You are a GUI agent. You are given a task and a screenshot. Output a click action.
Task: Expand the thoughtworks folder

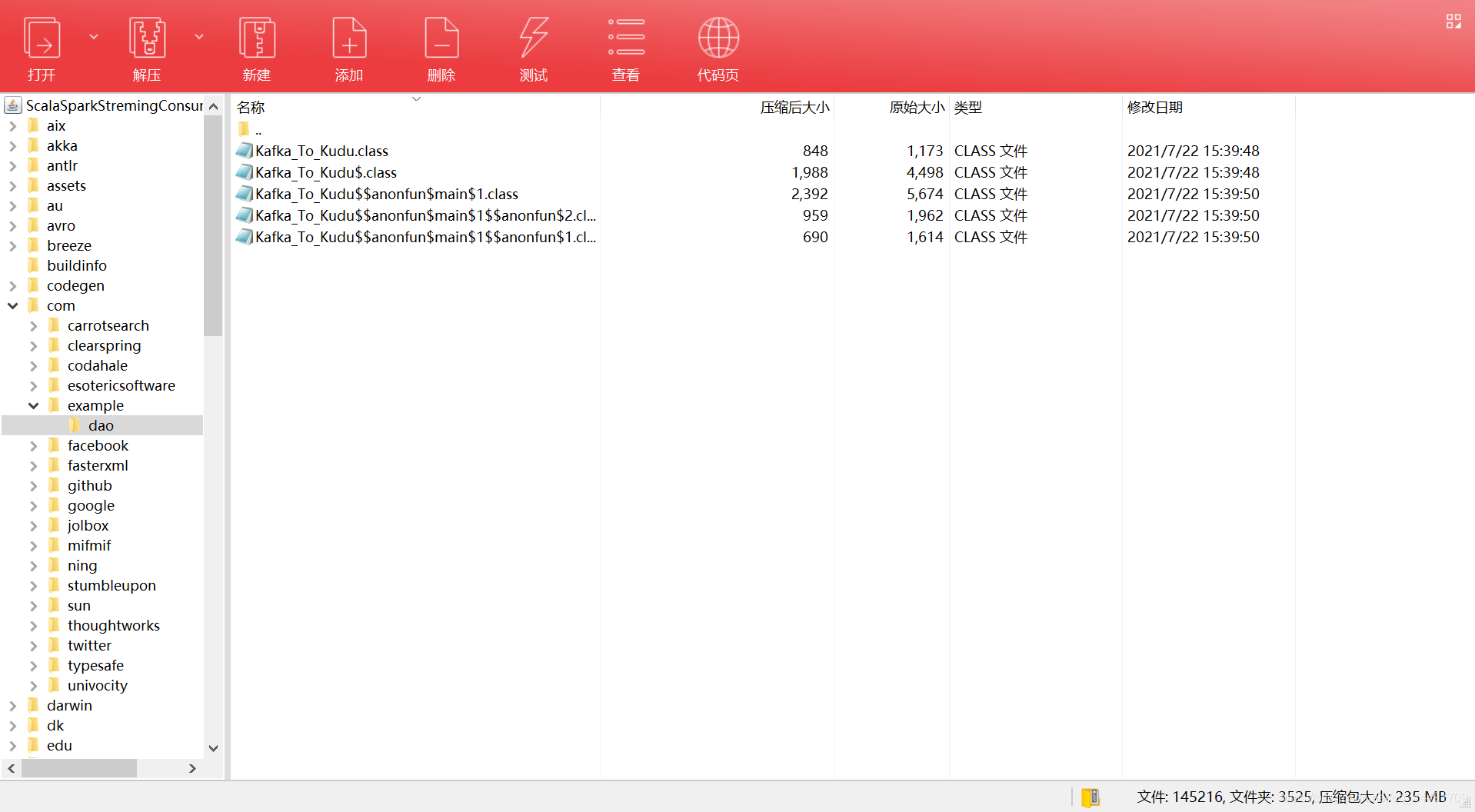pyautogui.click(x=34, y=625)
